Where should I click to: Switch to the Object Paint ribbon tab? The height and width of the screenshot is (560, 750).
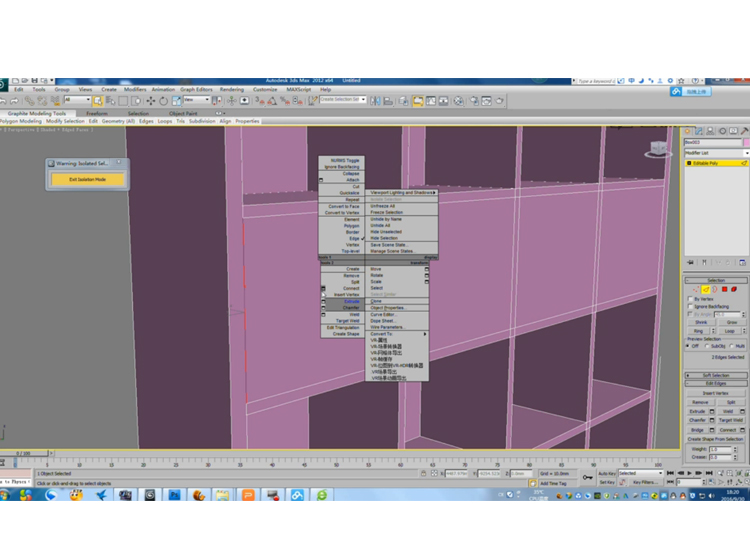click(183, 113)
